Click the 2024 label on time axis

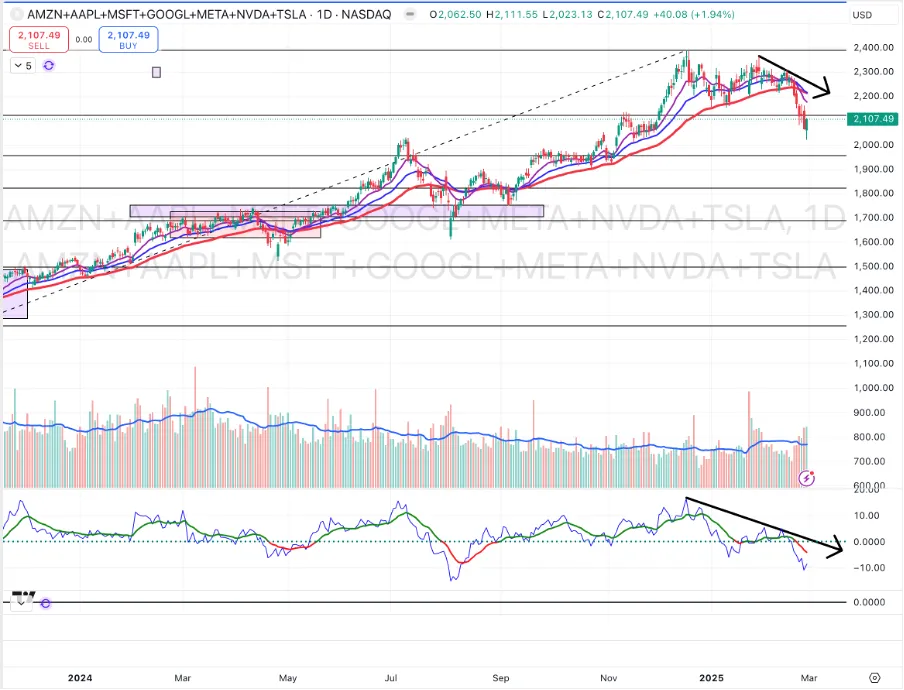tap(80, 678)
